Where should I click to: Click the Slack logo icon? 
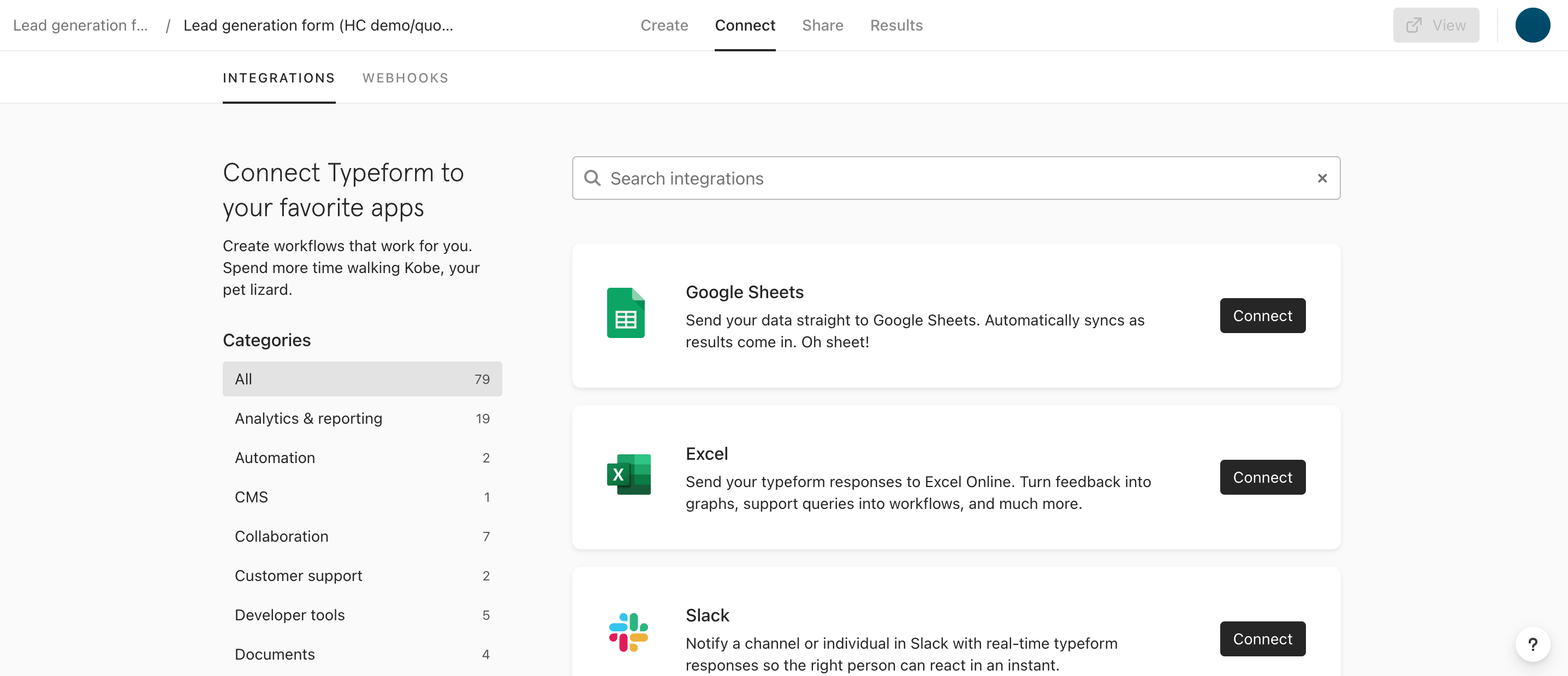pos(628,632)
